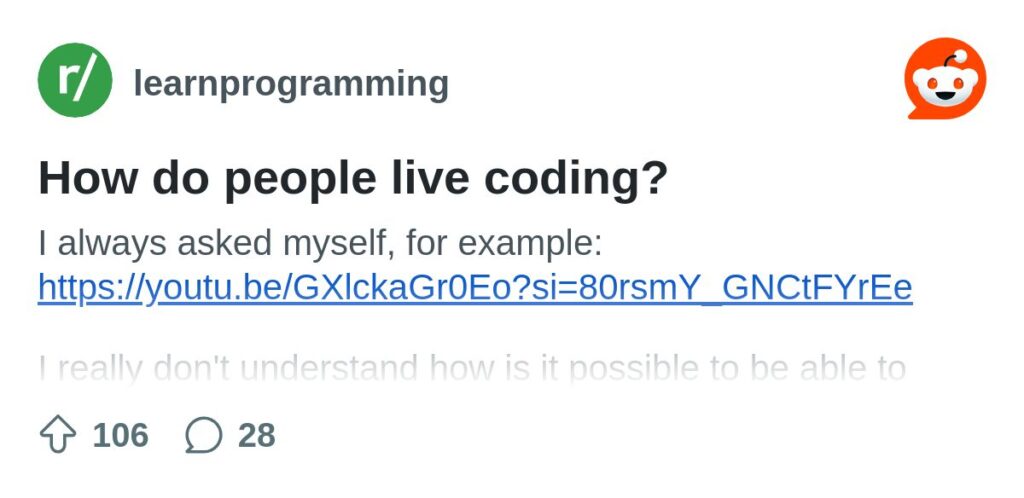Upvote the post with the arrow icon

point(58,435)
